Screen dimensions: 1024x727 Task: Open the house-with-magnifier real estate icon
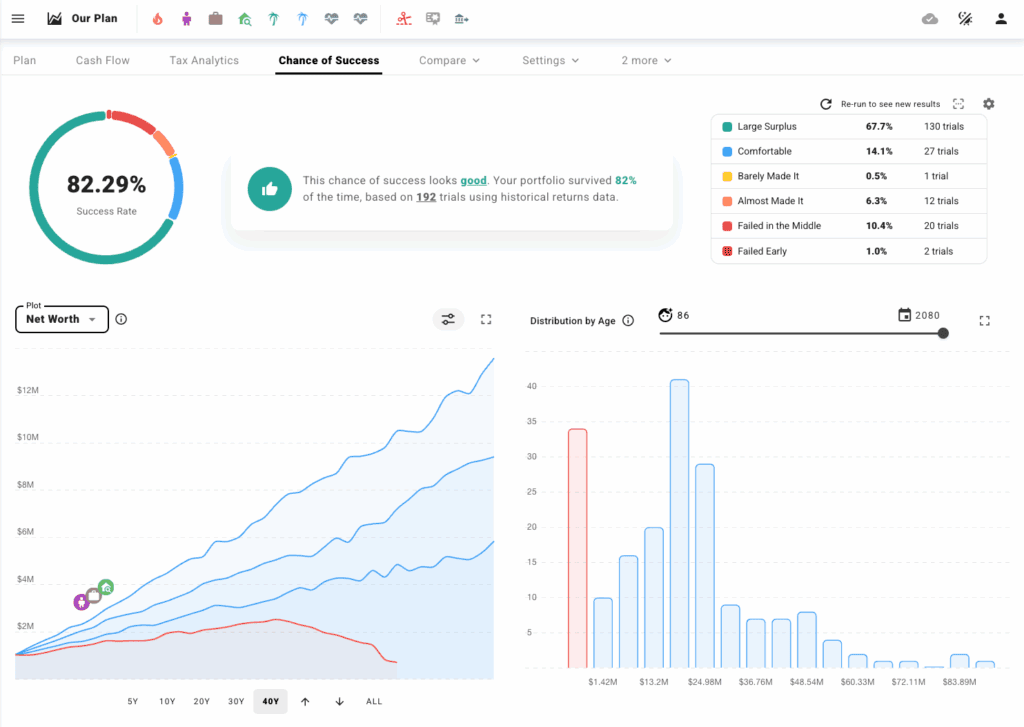tap(245, 18)
